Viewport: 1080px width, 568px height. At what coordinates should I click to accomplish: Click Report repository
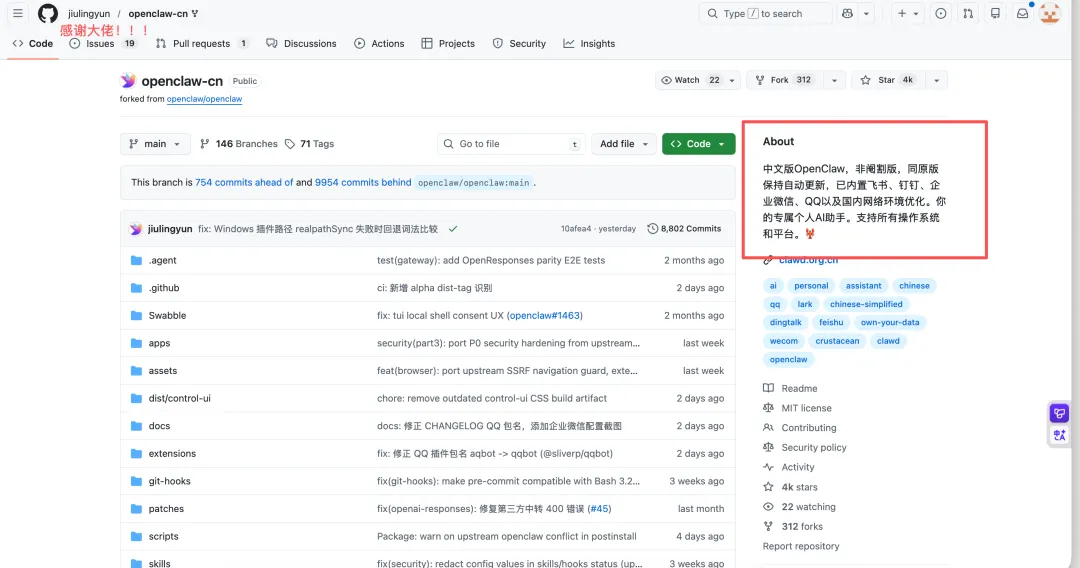(801, 546)
